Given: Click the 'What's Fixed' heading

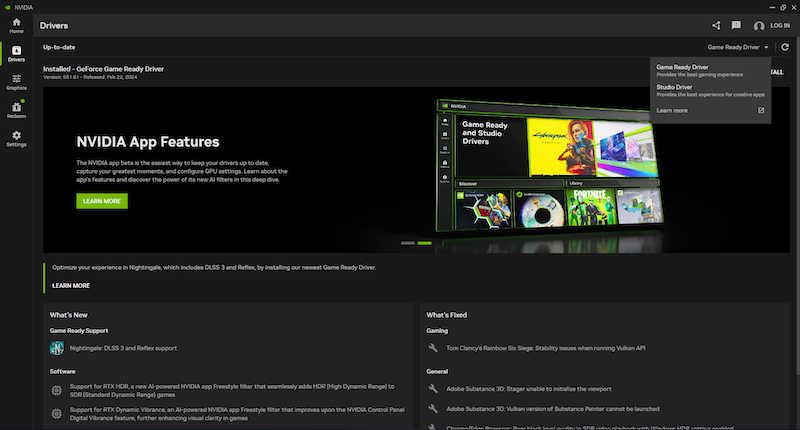Looking at the screenshot, I should click(446, 315).
